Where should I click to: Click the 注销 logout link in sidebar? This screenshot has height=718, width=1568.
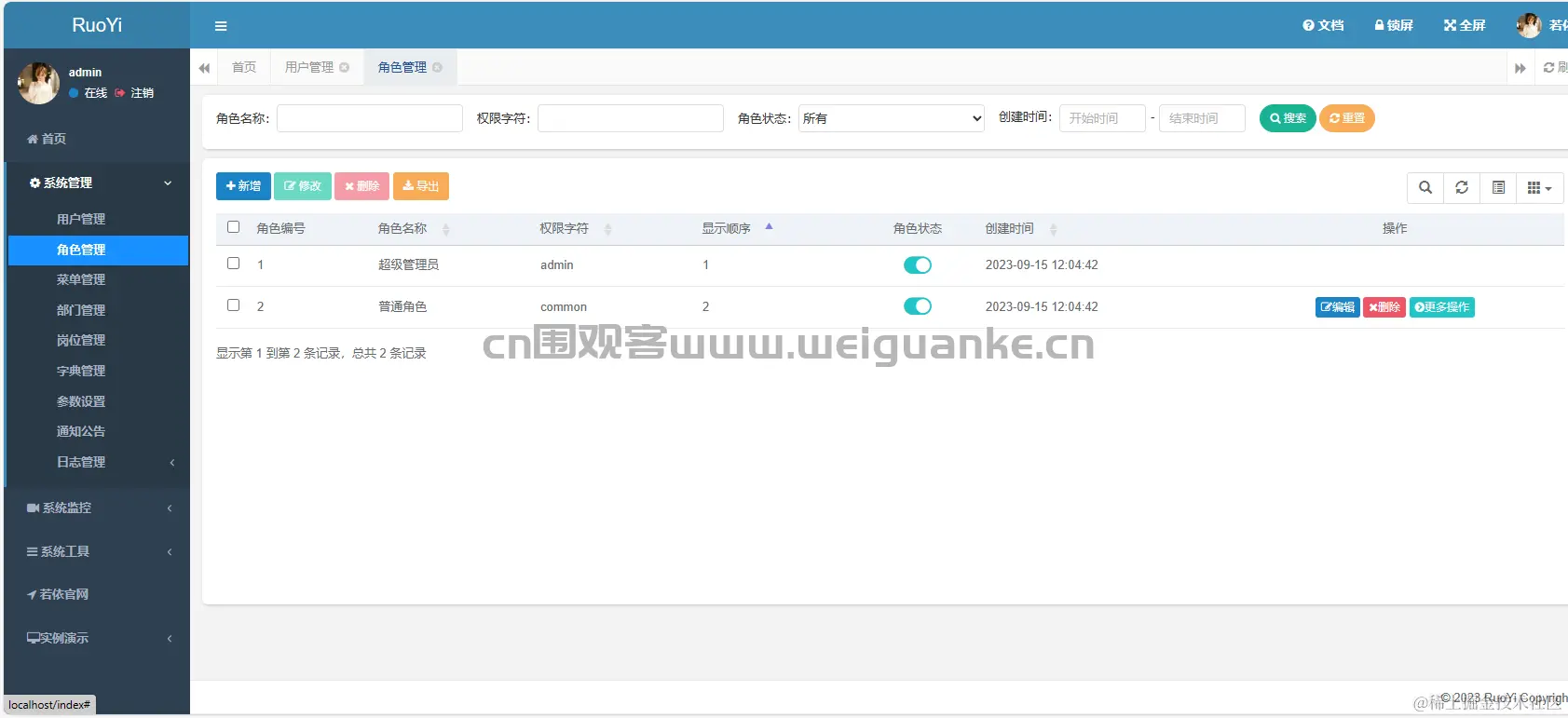coord(134,93)
